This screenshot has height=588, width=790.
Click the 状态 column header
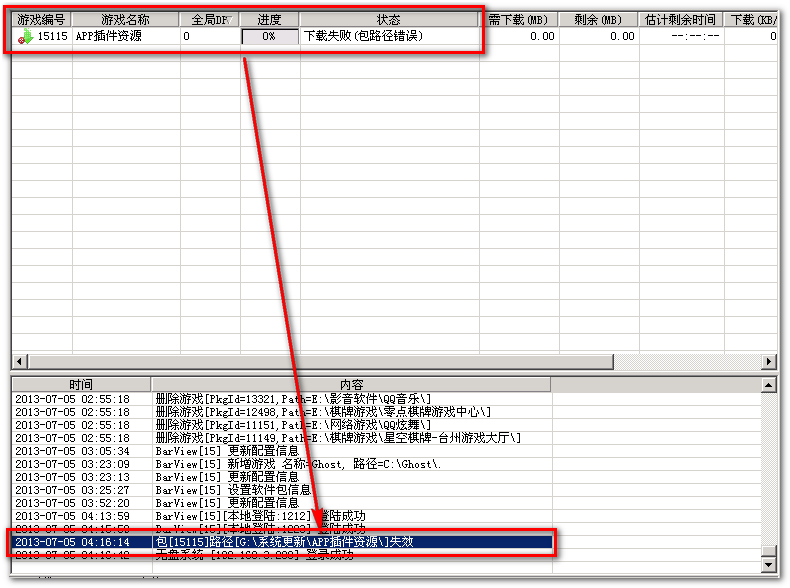[x=388, y=20]
